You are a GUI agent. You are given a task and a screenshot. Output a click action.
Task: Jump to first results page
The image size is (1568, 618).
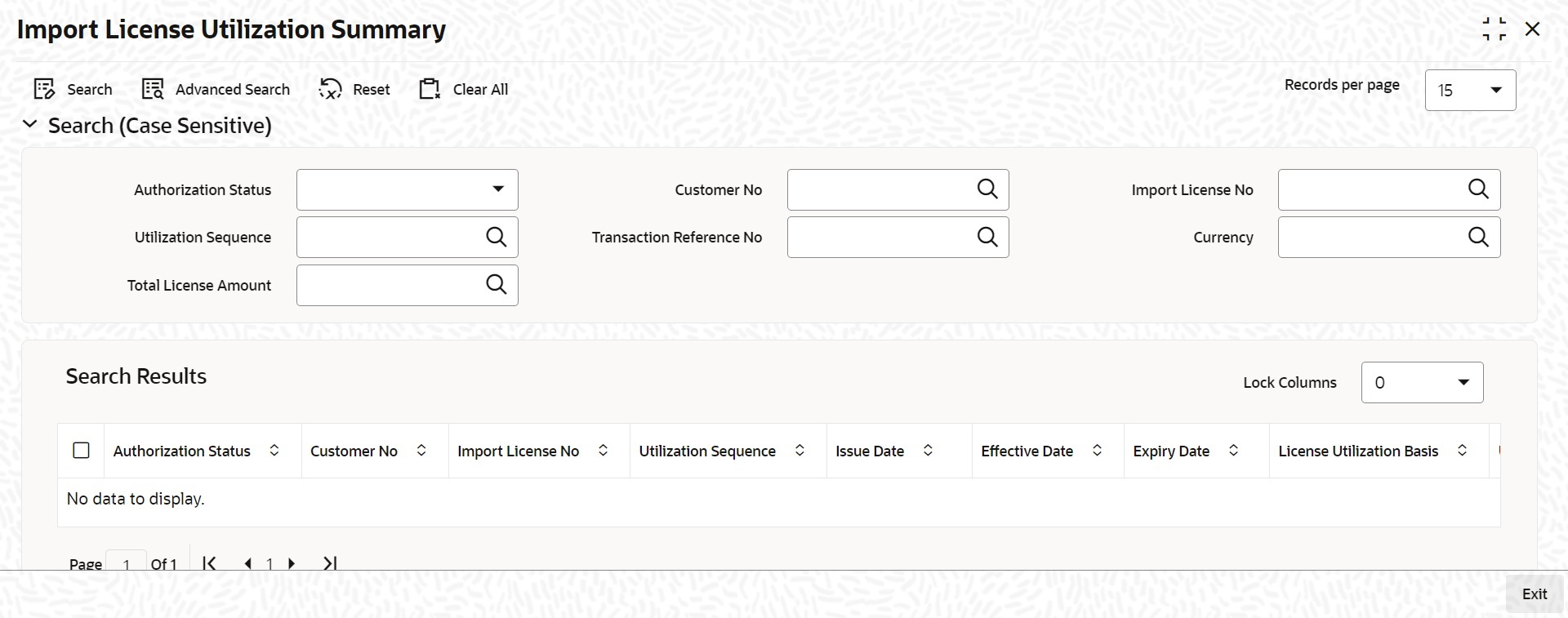coord(209,563)
